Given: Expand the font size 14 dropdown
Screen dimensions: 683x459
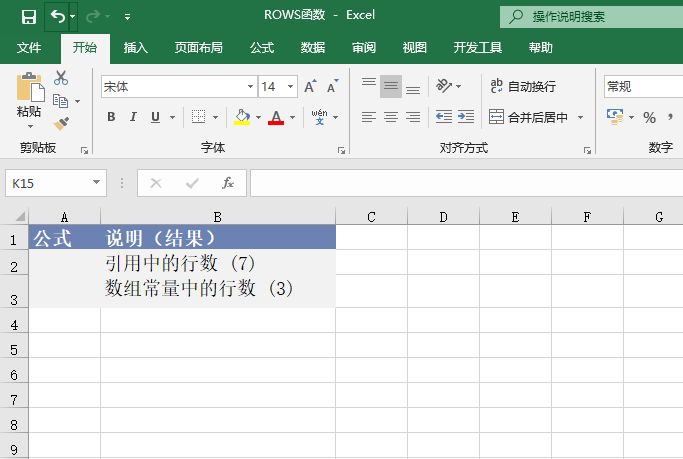Looking at the screenshot, I should click(290, 87).
